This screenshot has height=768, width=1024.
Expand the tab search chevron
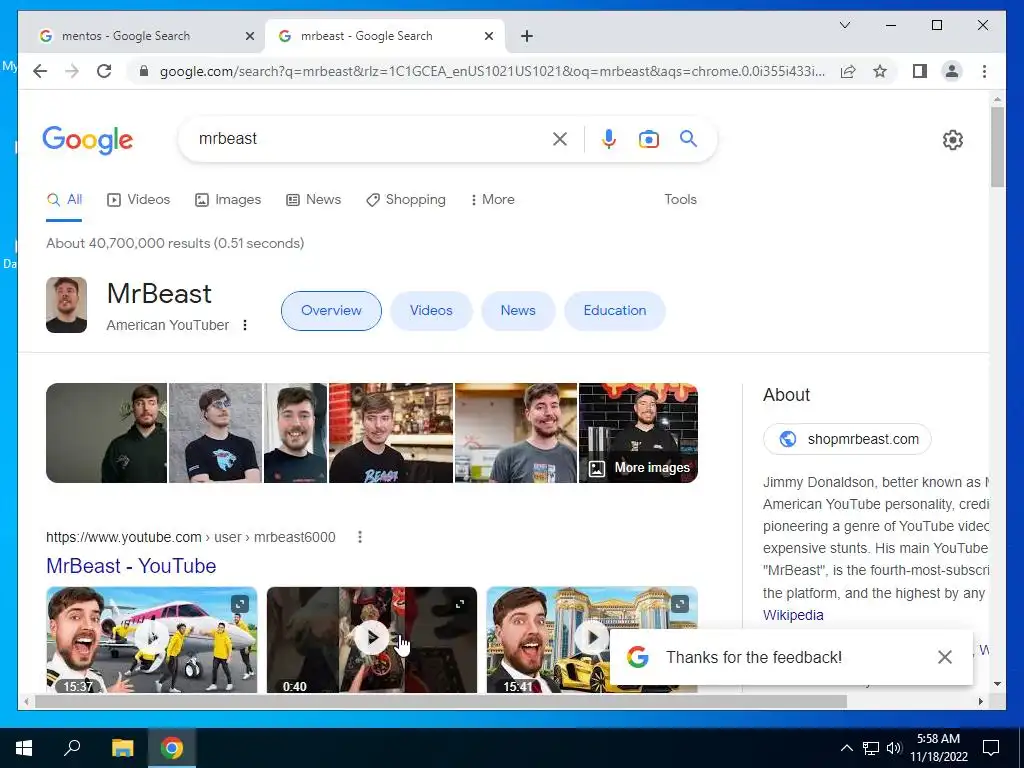pos(844,25)
